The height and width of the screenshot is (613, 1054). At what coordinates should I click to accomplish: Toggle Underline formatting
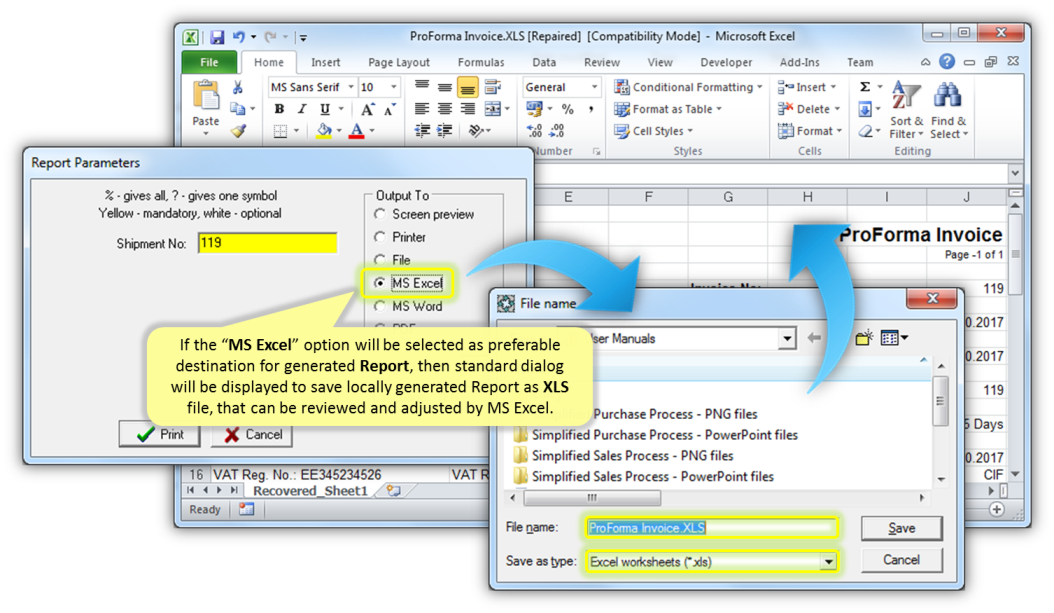click(325, 109)
